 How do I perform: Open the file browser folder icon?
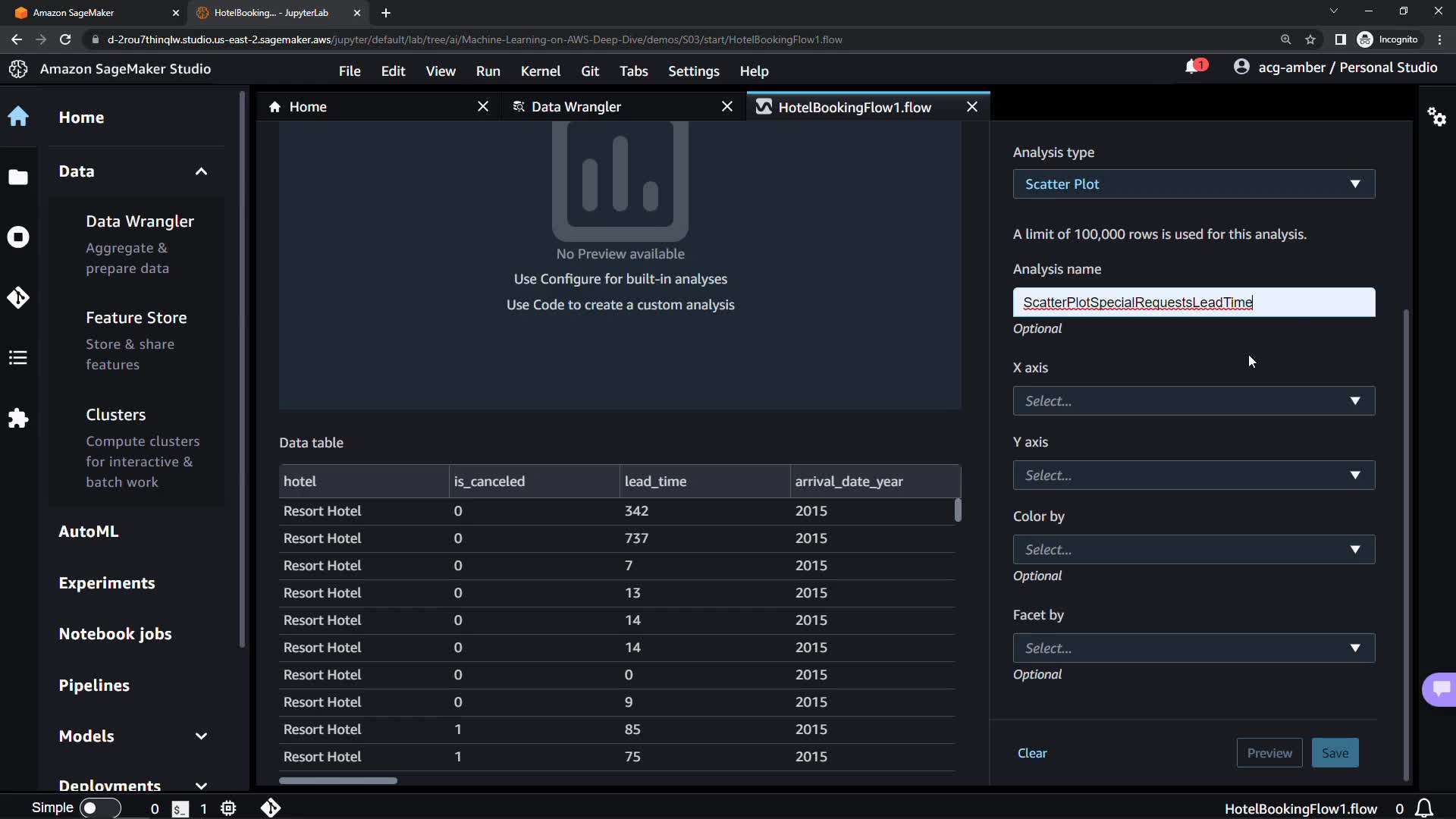18,177
